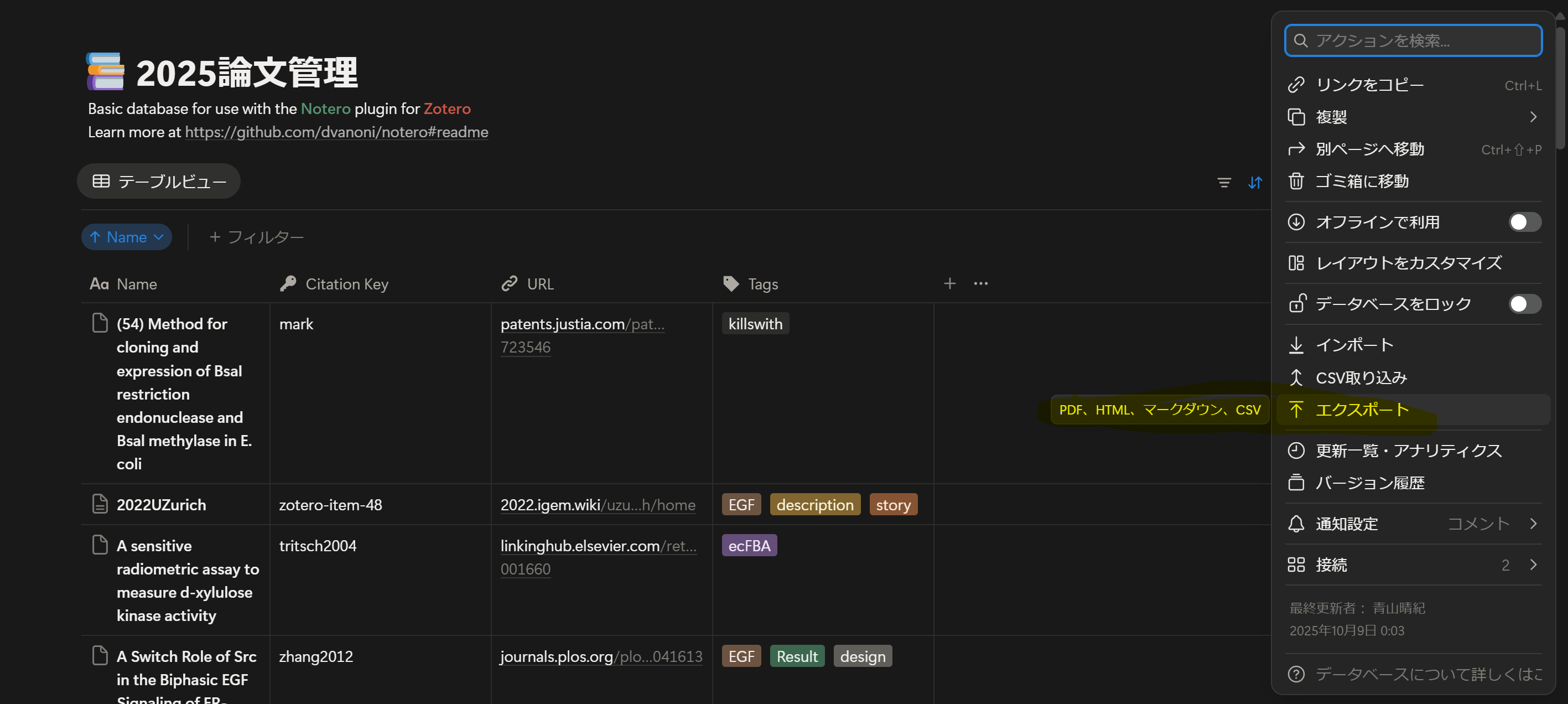Open the notero GitHub readme link
The width and height of the screenshot is (1568, 704).
336,132
